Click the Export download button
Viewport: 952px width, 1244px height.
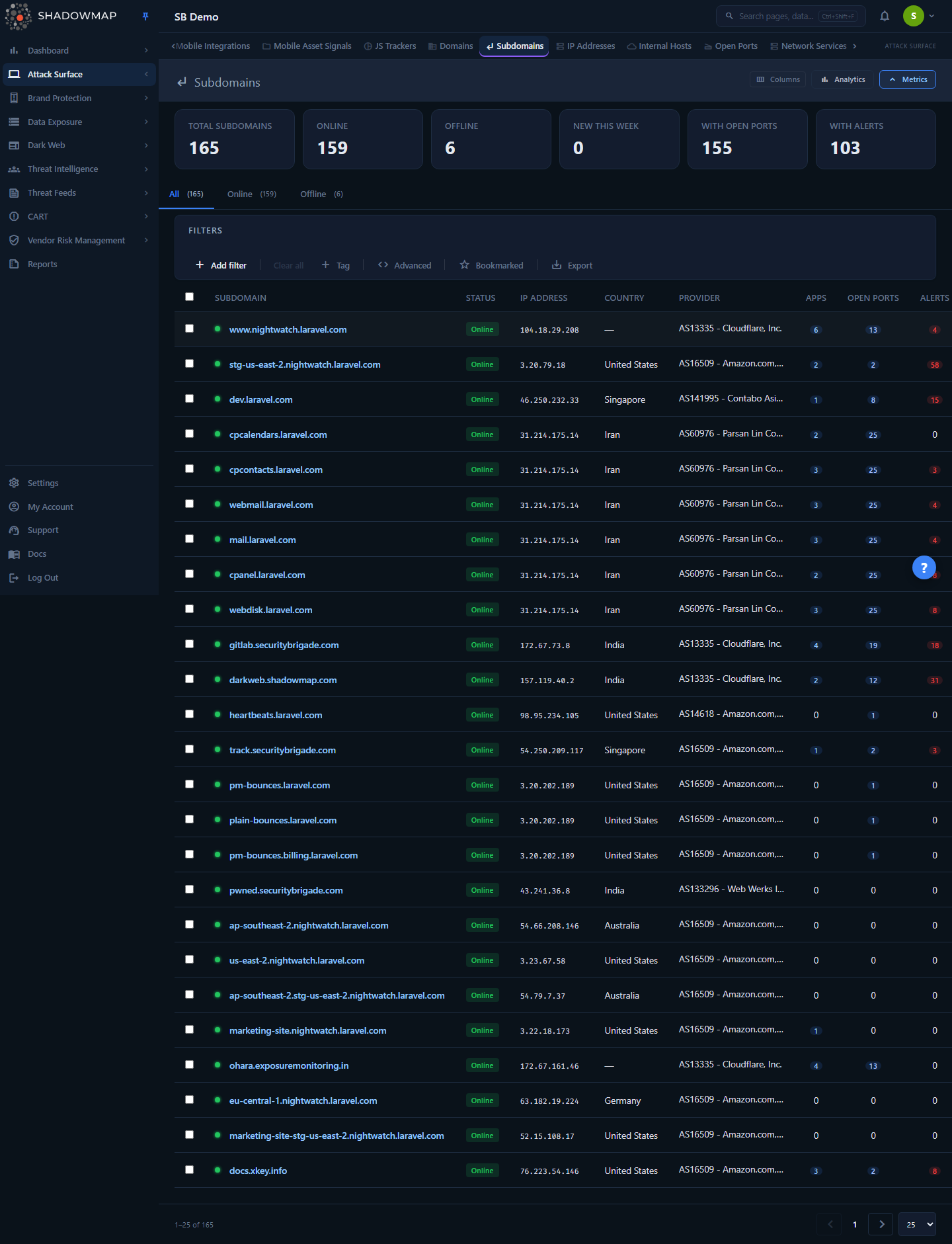[x=572, y=265]
